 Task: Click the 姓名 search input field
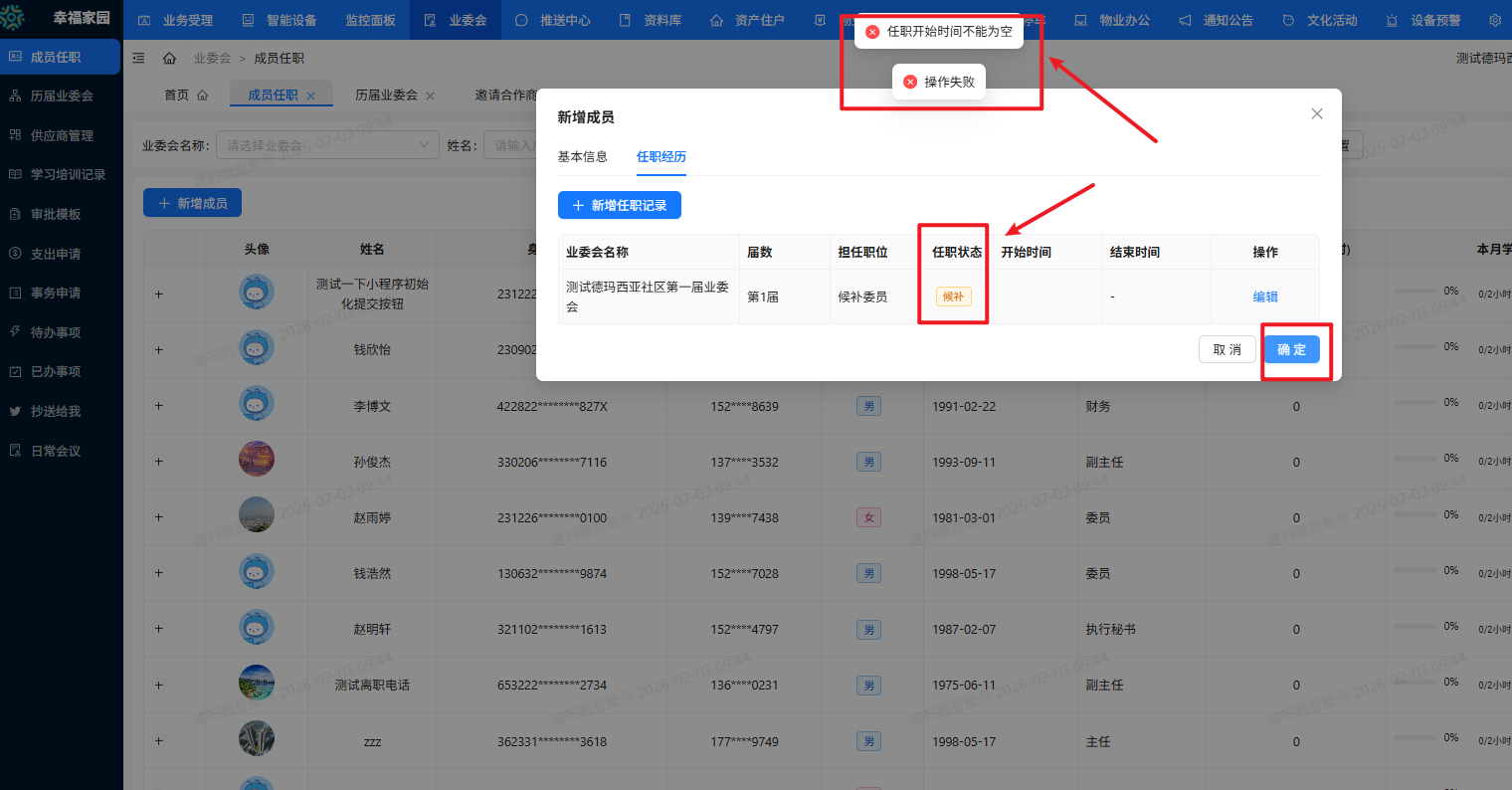[512, 145]
